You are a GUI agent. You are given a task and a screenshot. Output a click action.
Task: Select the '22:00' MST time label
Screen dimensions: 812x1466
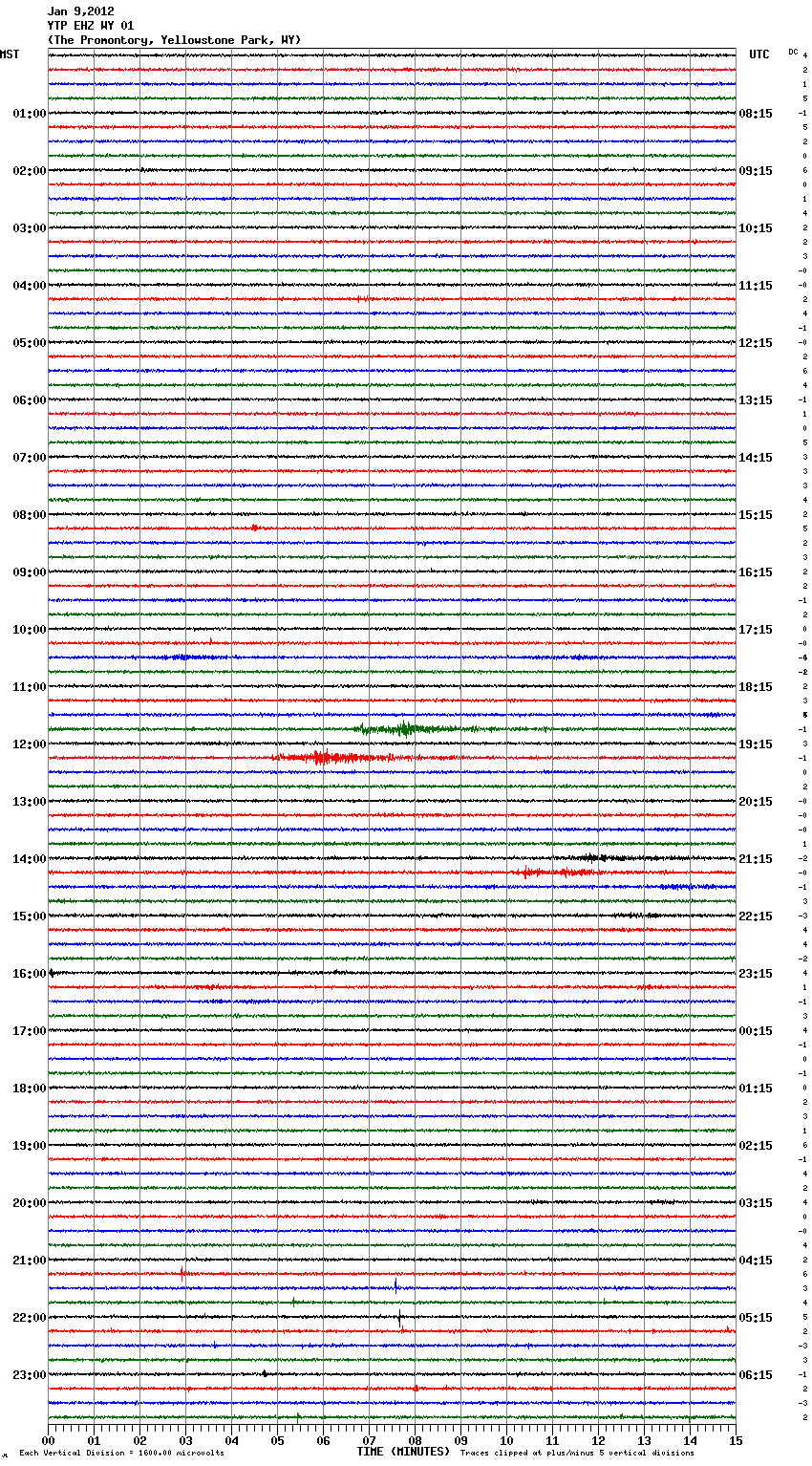30,1318
